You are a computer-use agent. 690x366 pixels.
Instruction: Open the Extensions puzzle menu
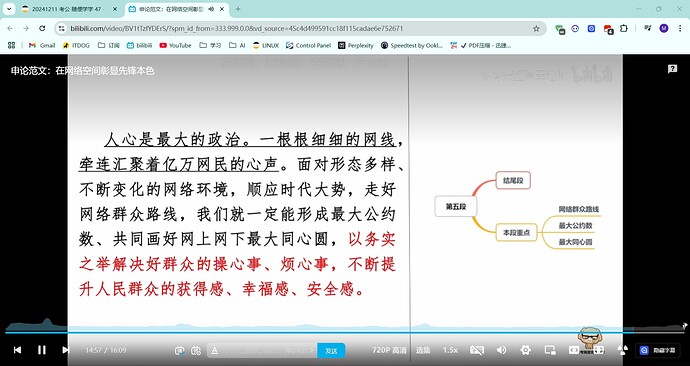624,29
